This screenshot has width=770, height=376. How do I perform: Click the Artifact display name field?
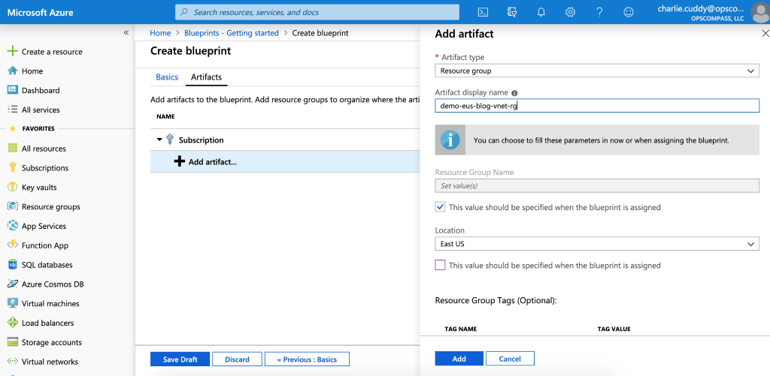(597, 106)
